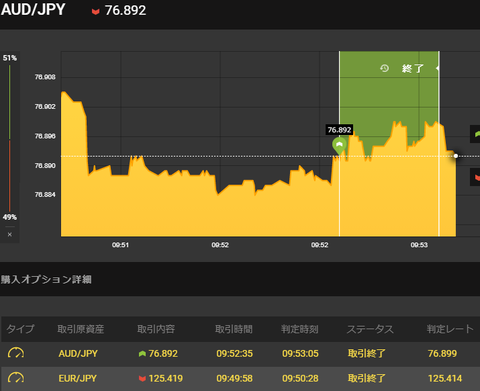Click trade time 09:49:58
The width and height of the screenshot is (480, 391).
pos(234,378)
